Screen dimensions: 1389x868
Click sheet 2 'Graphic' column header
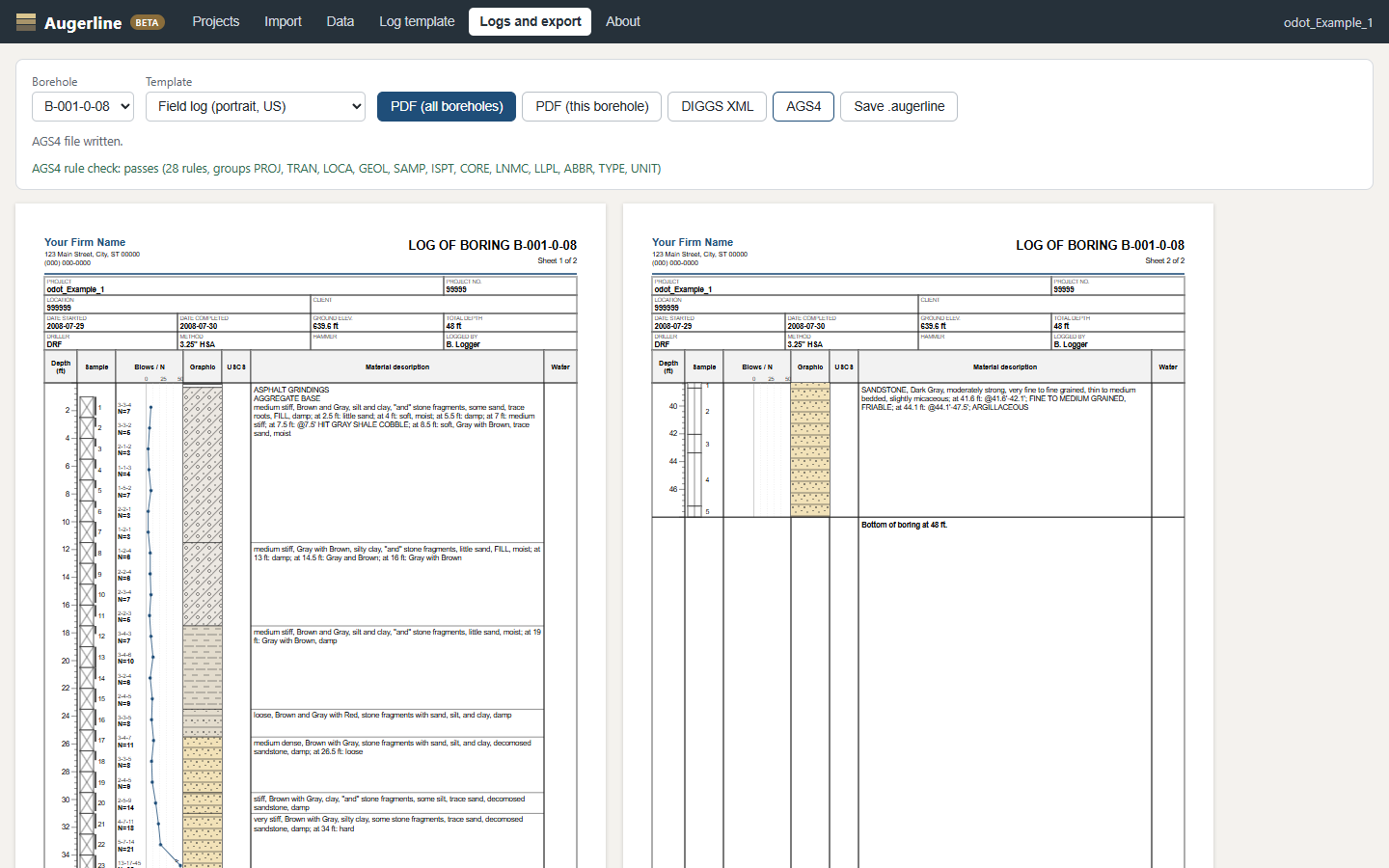point(810,367)
